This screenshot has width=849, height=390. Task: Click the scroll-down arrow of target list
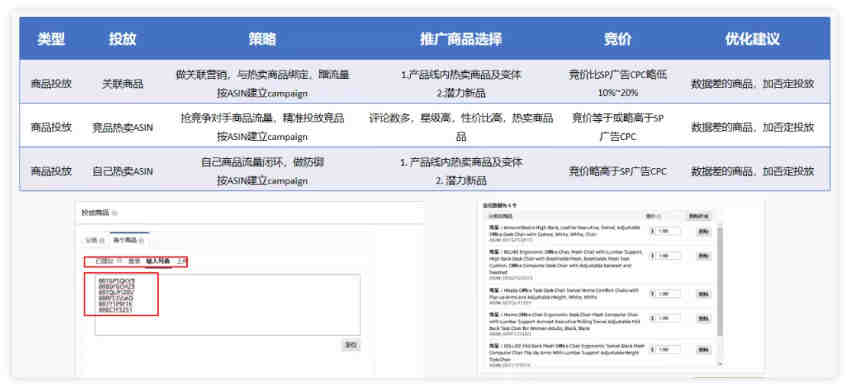coord(721,364)
